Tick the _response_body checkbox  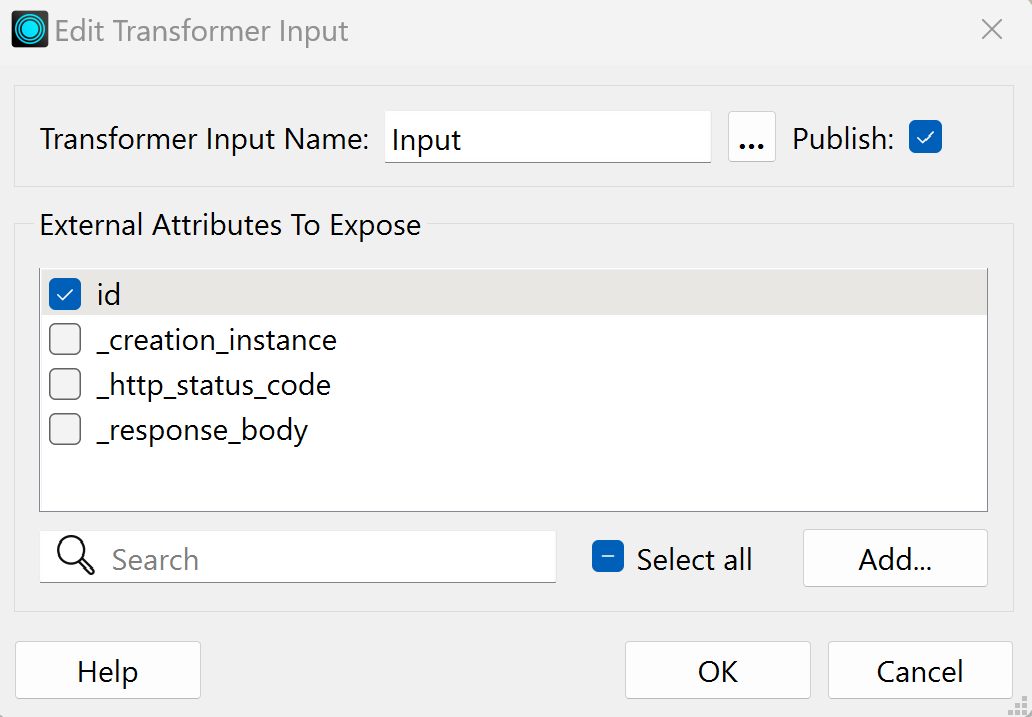point(65,430)
